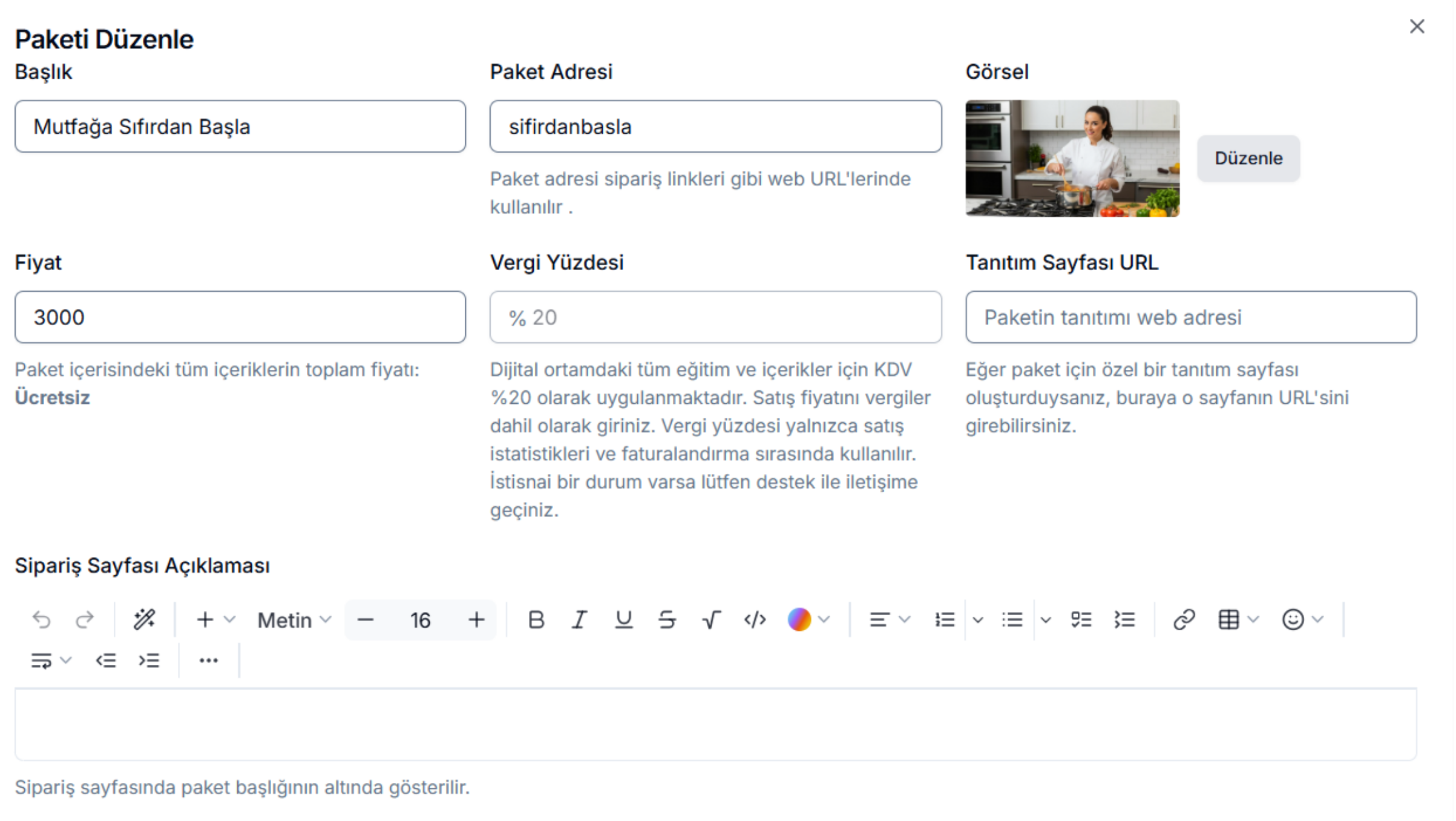
Task: Click the AI magic wand icon
Action: (x=144, y=619)
